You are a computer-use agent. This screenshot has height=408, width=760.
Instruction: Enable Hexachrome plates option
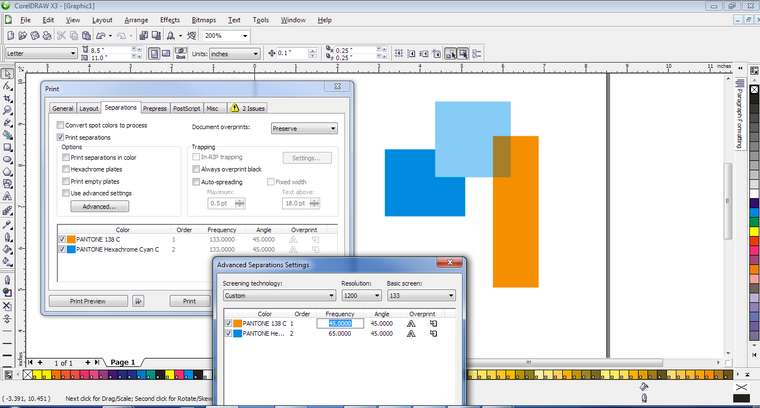(x=66, y=169)
